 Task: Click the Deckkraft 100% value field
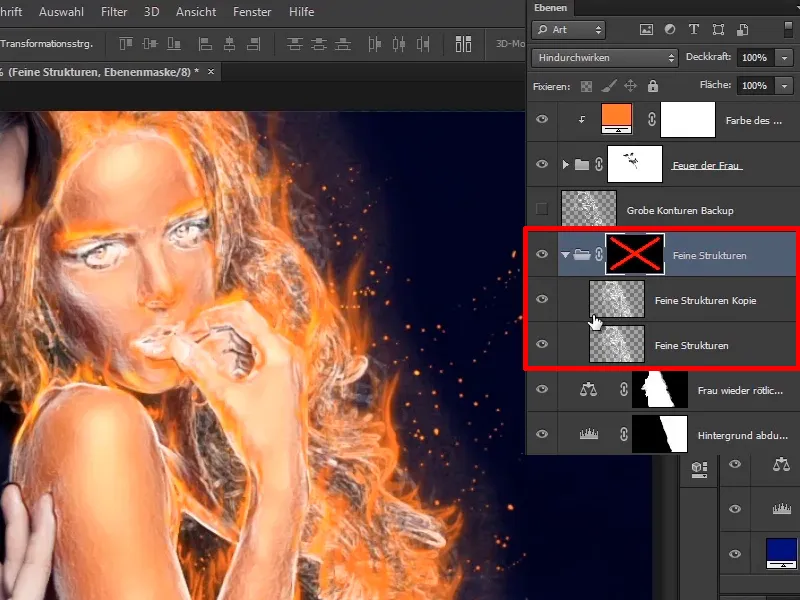coord(756,58)
